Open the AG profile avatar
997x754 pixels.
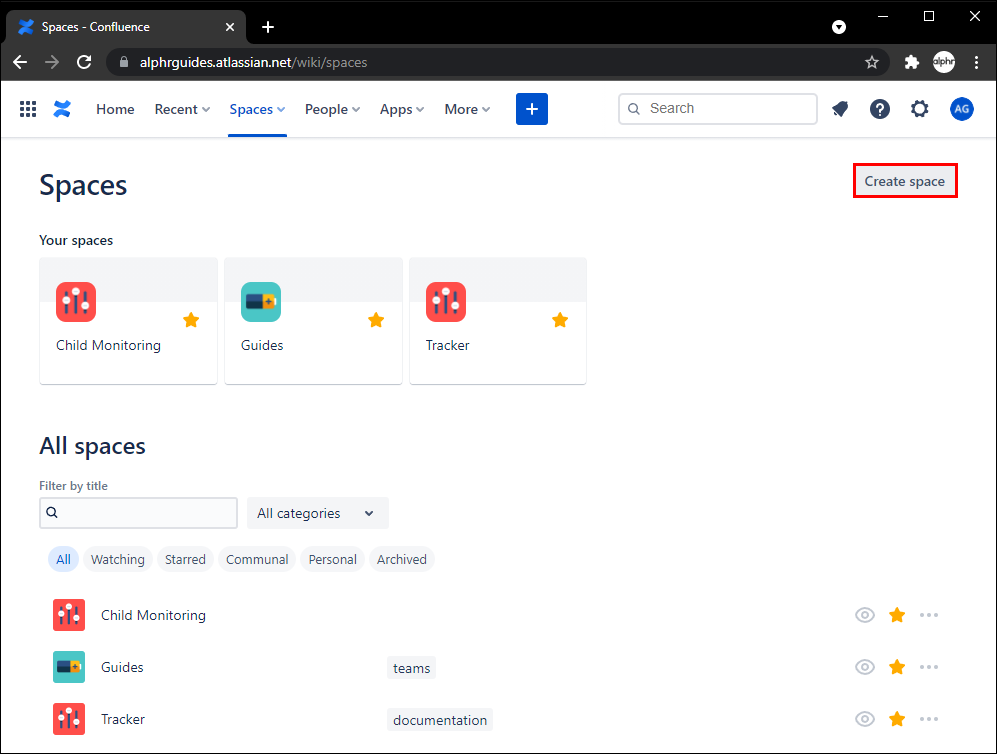click(961, 109)
